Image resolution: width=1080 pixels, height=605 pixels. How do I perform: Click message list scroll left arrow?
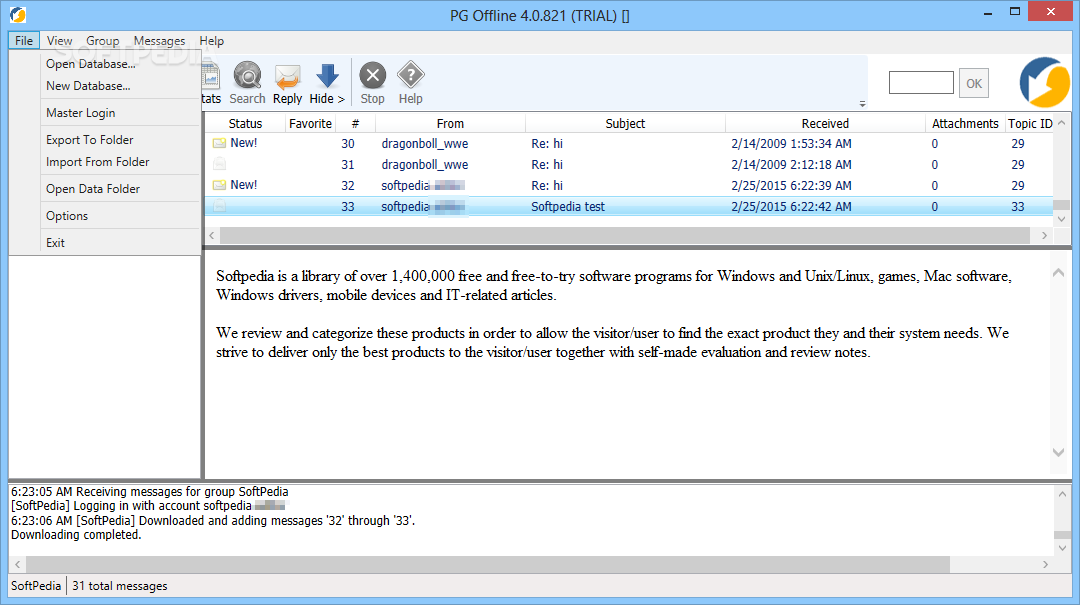(x=212, y=235)
